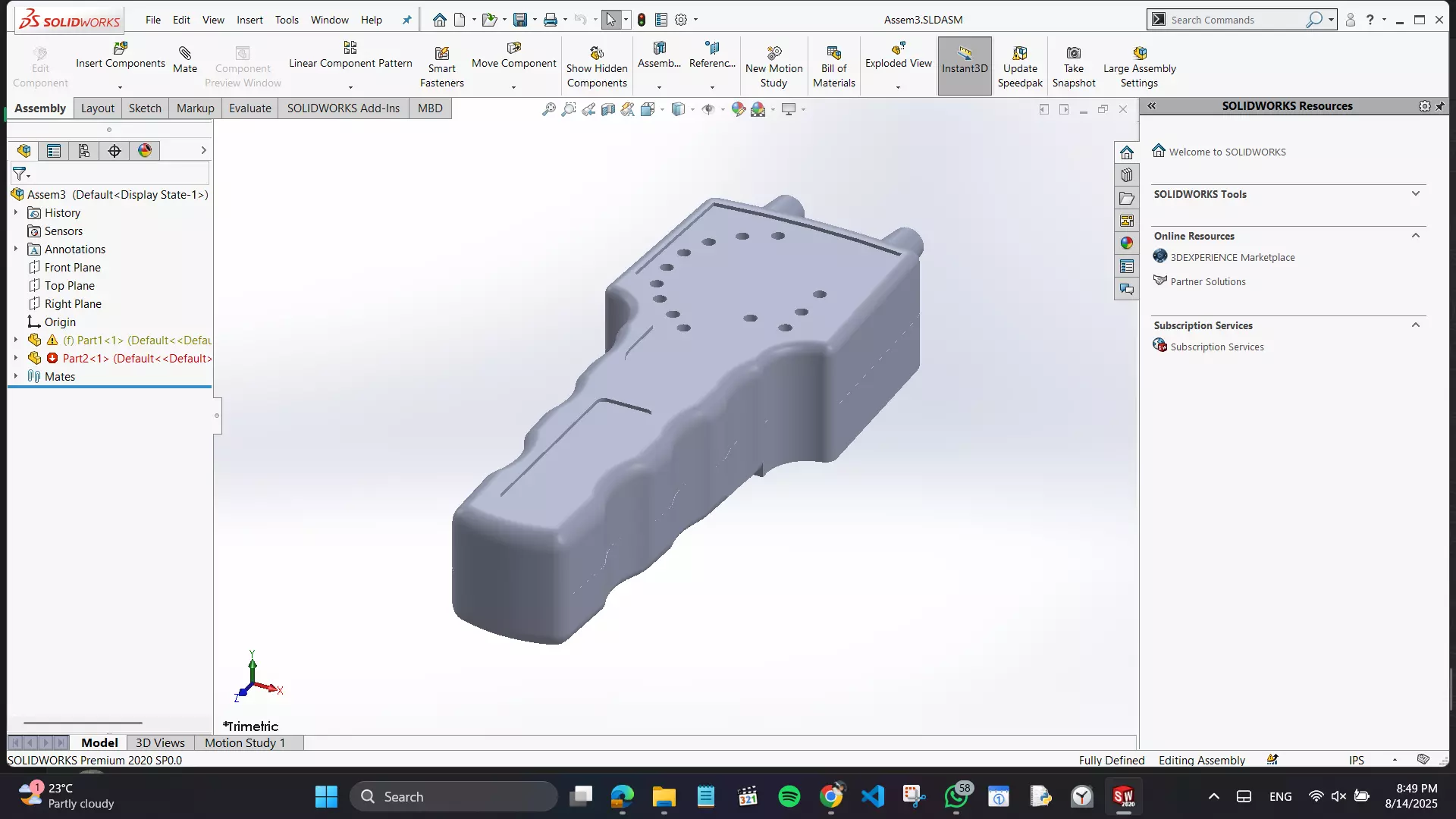This screenshot has height=819, width=1456.
Task: Open 3DEXPERIENCE Marketplace link
Action: point(1232,258)
